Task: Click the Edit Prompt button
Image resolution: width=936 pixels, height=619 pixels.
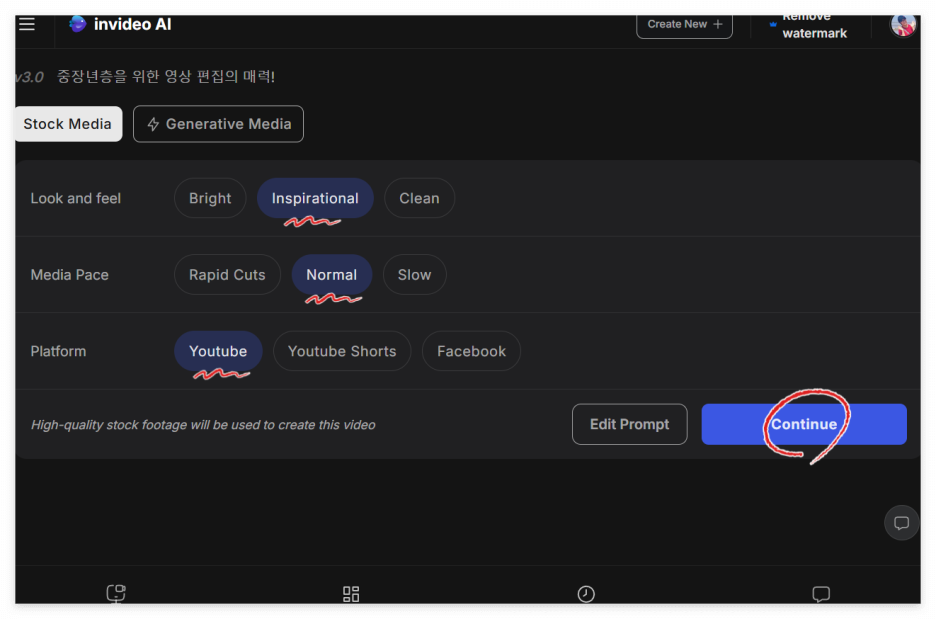Action: (x=629, y=424)
